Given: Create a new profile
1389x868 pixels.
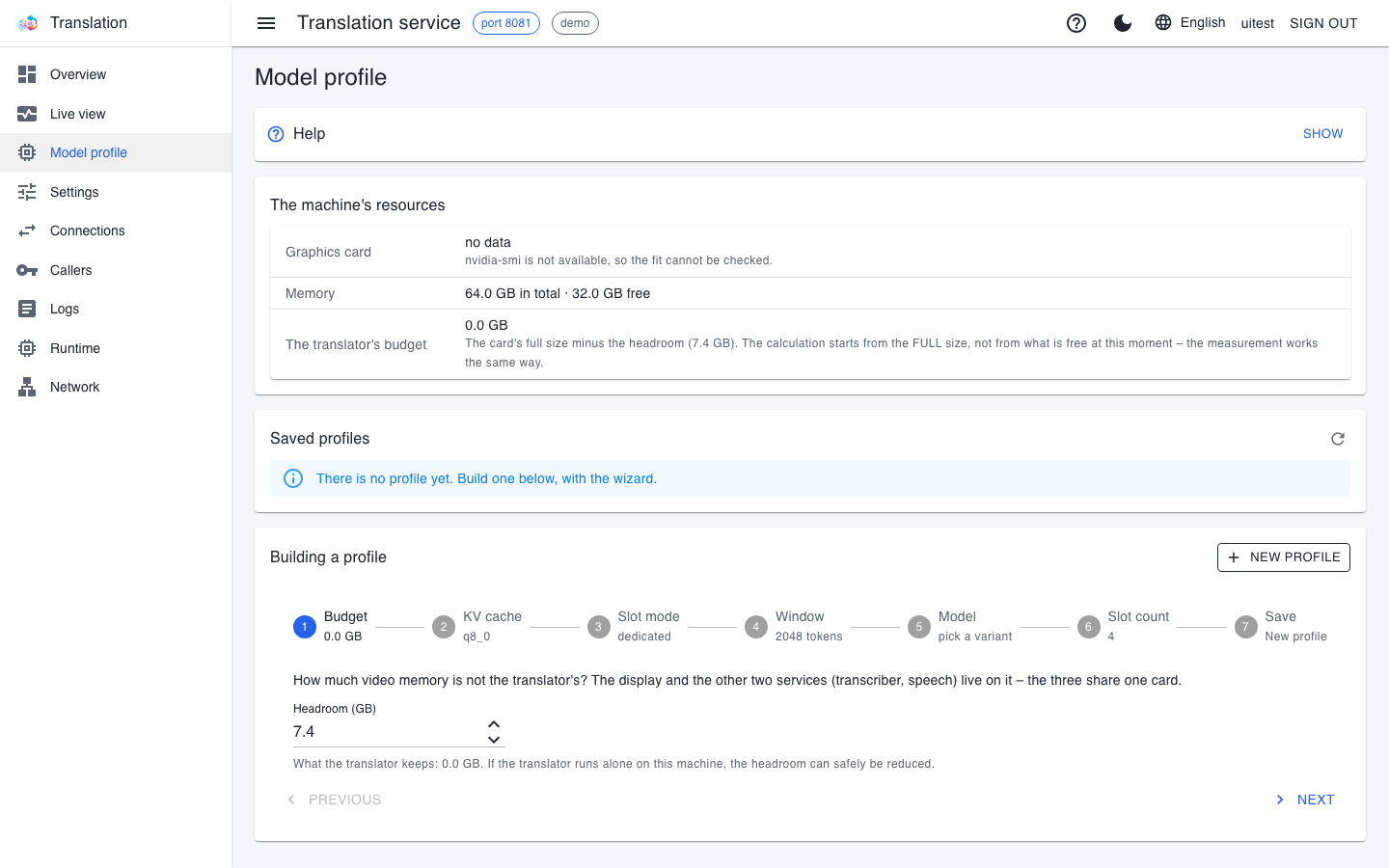Looking at the screenshot, I should click(x=1284, y=557).
